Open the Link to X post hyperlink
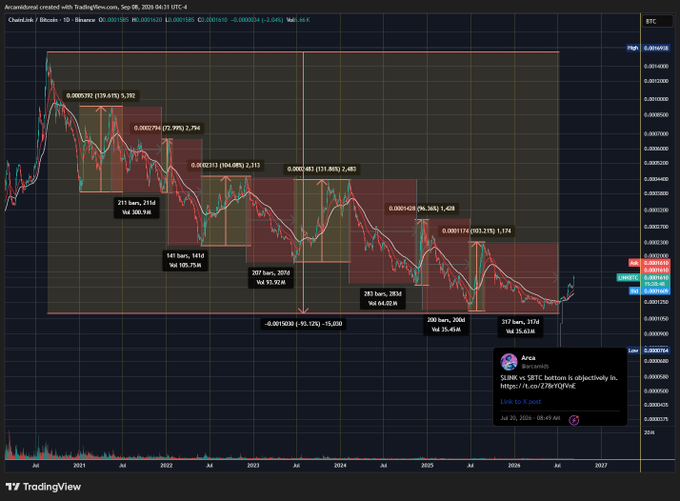Screen dimensions: 680x501 pyautogui.click(x=520, y=402)
